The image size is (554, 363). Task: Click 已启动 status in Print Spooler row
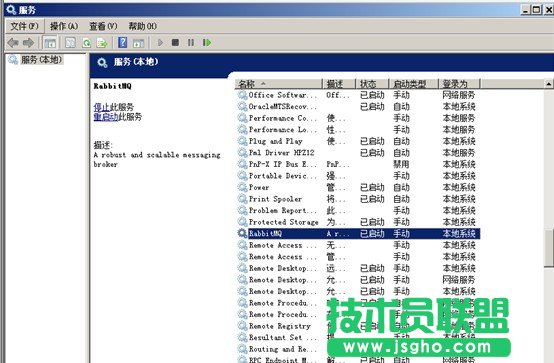pos(372,199)
